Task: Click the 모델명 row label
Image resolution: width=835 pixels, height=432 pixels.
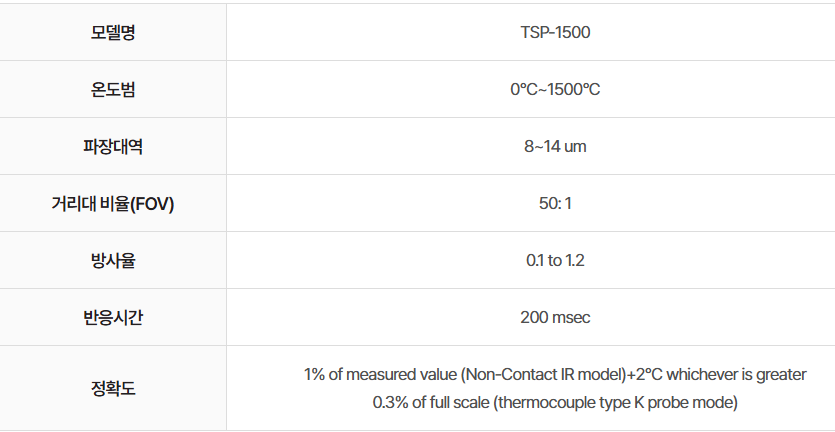Action: click(113, 32)
